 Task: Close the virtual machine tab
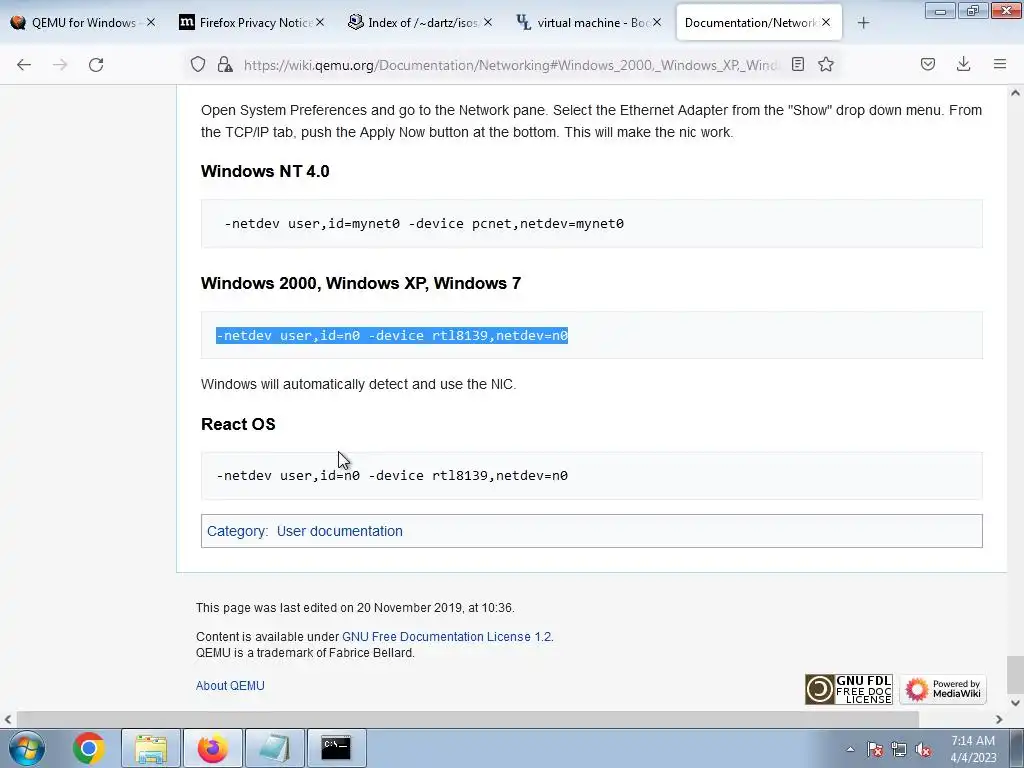tap(657, 22)
